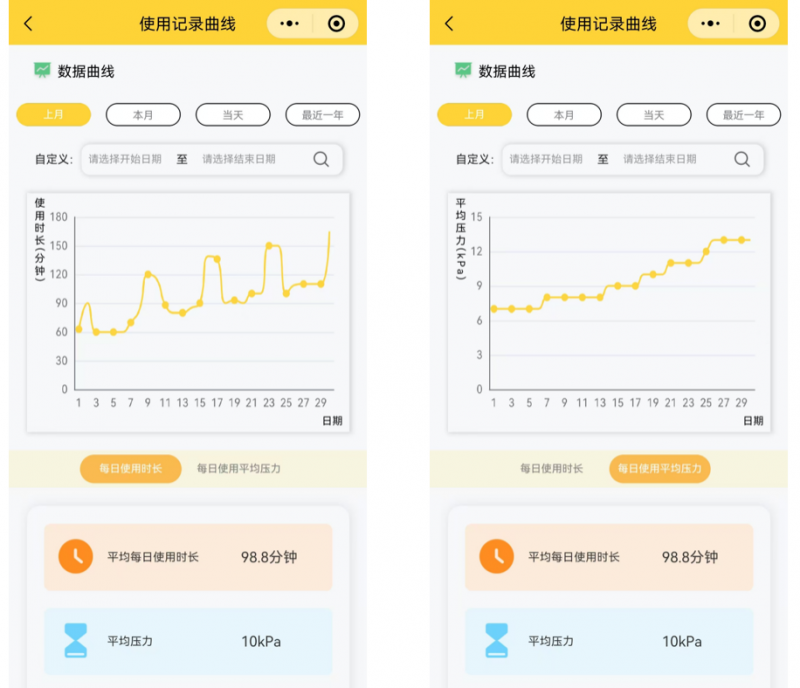Image resolution: width=800 pixels, height=688 pixels.
Task: Open the start date picker on left screen
Action: pos(125,159)
